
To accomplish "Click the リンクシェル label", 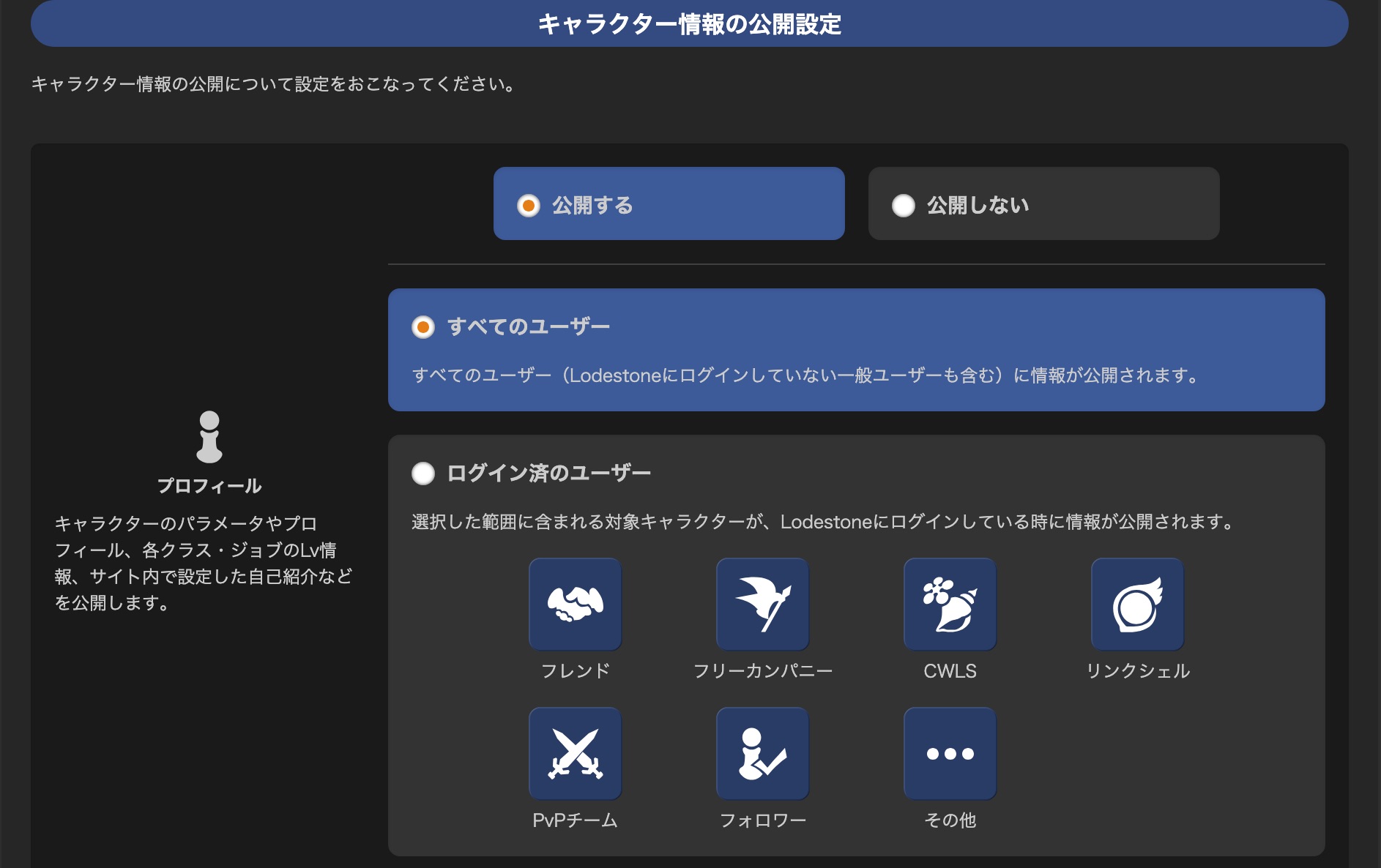I will click(x=1138, y=671).
